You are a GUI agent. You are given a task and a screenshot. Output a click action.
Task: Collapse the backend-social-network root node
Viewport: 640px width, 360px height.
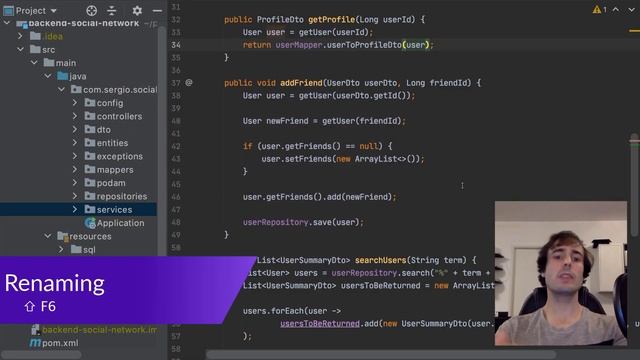click(x=7, y=23)
